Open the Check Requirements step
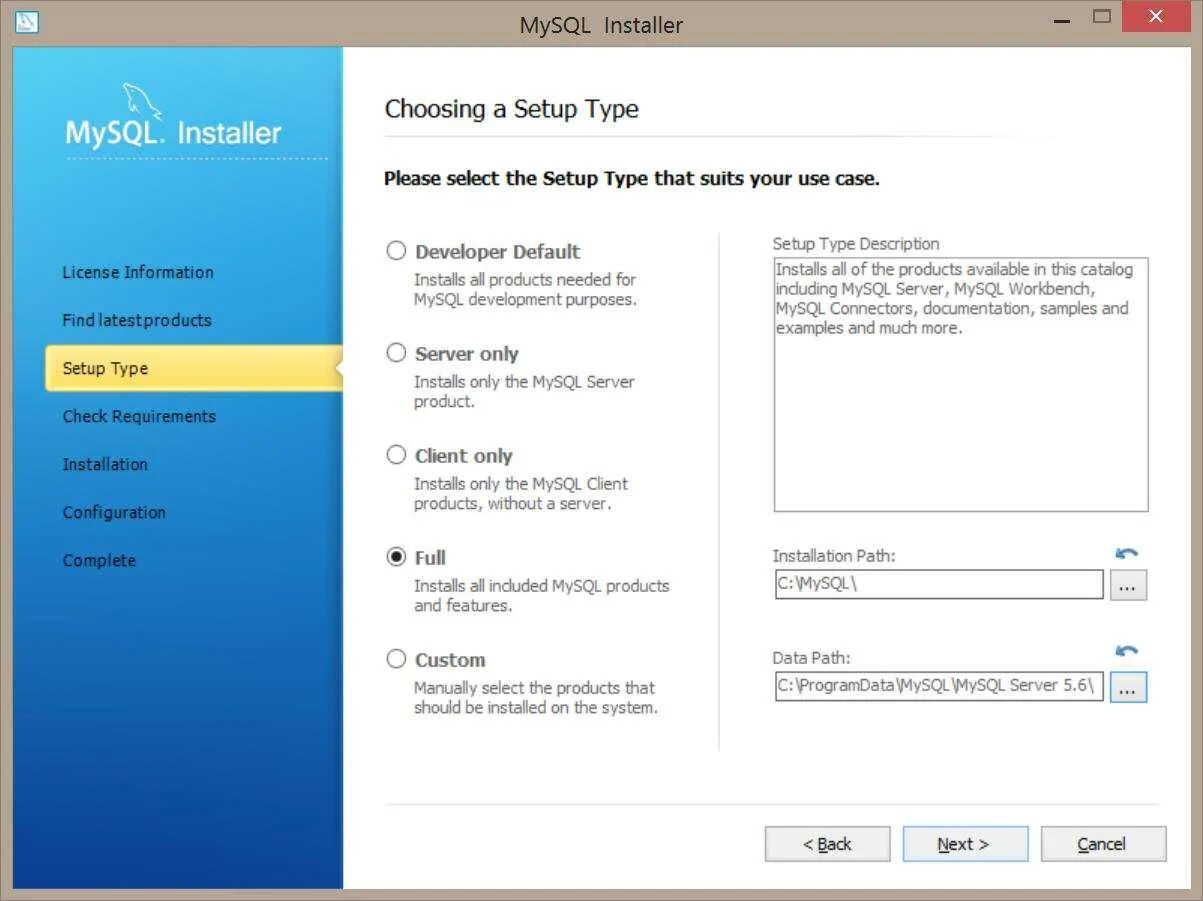This screenshot has width=1203, height=901. [x=139, y=416]
